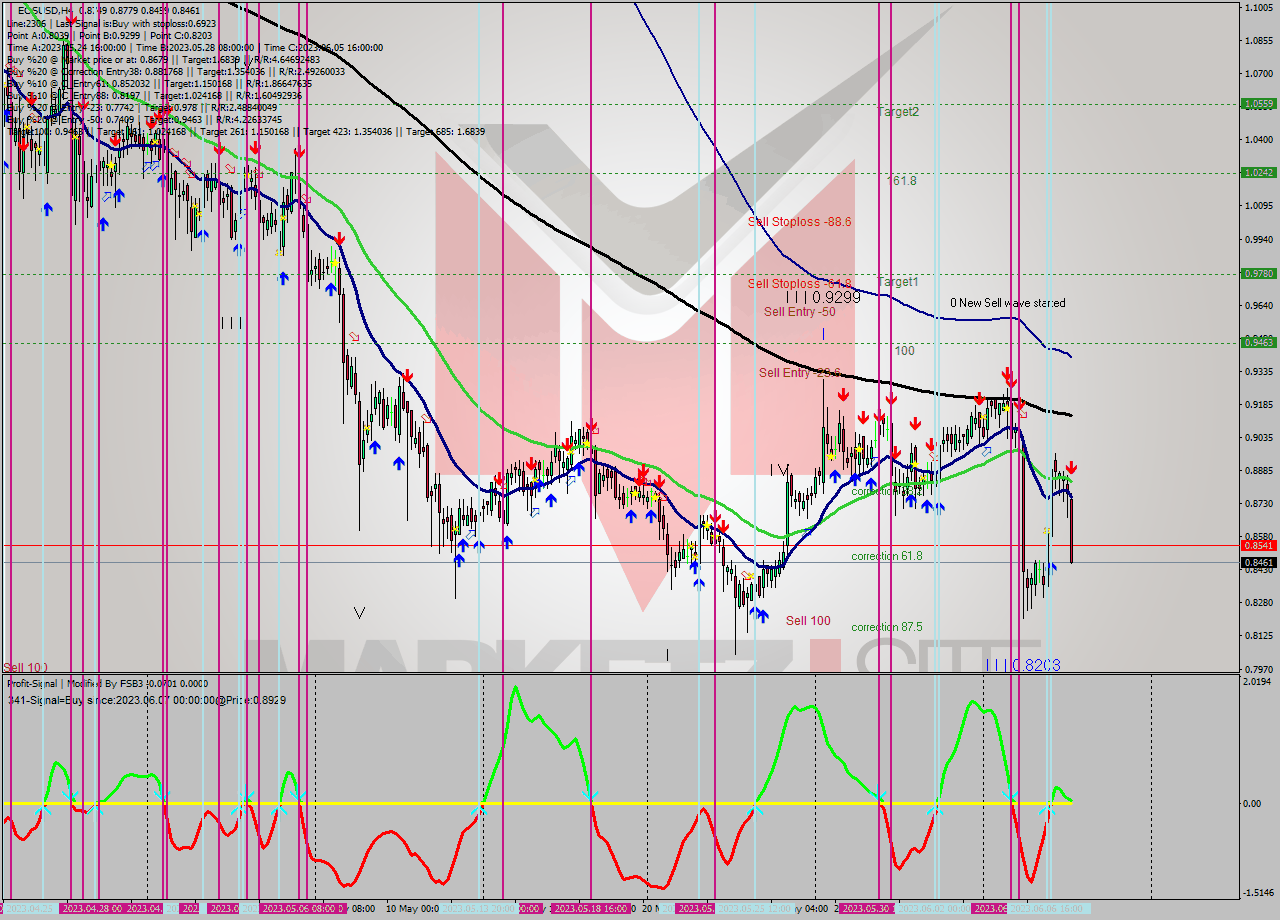
Task: Click the 'I V' wave label near 0.8885
Action: point(780,469)
